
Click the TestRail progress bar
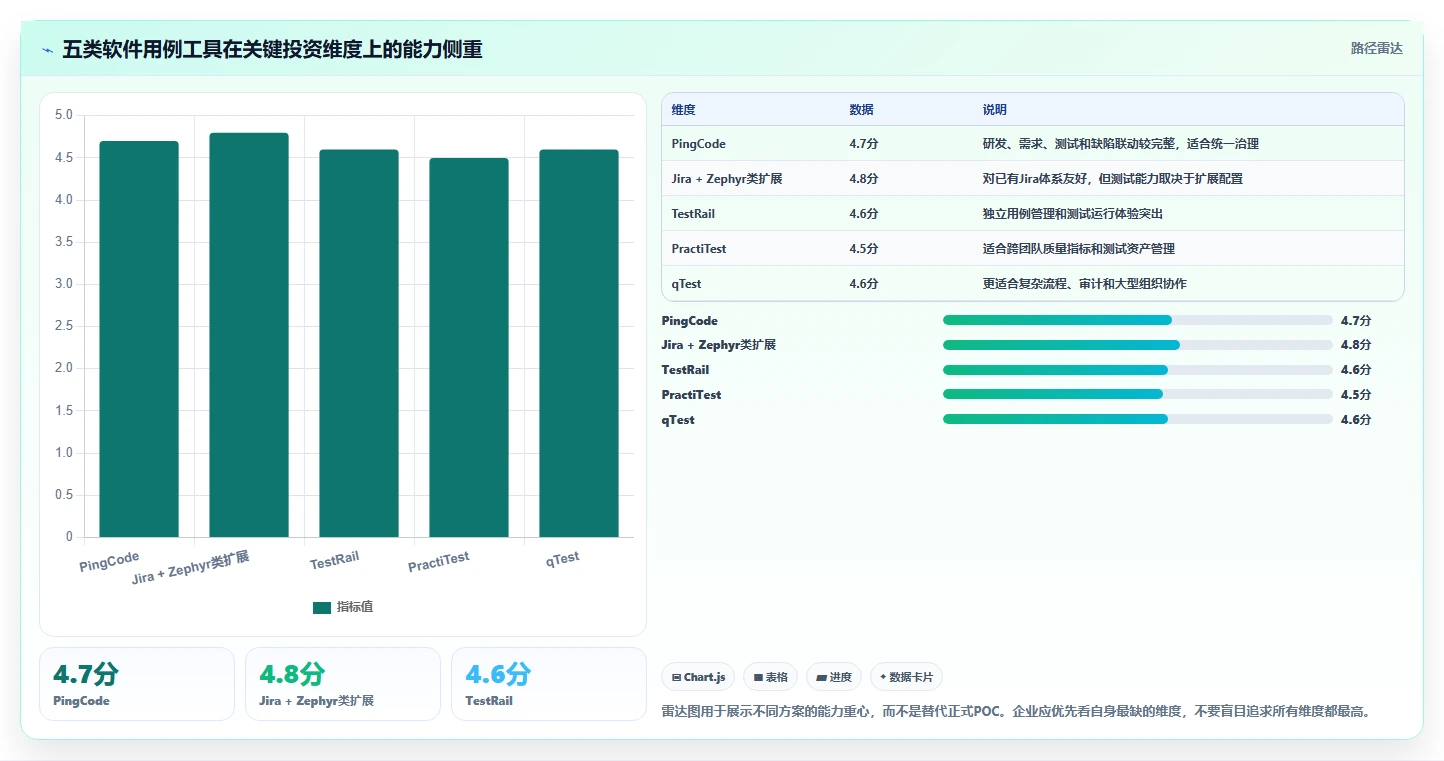click(x=1137, y=370)
